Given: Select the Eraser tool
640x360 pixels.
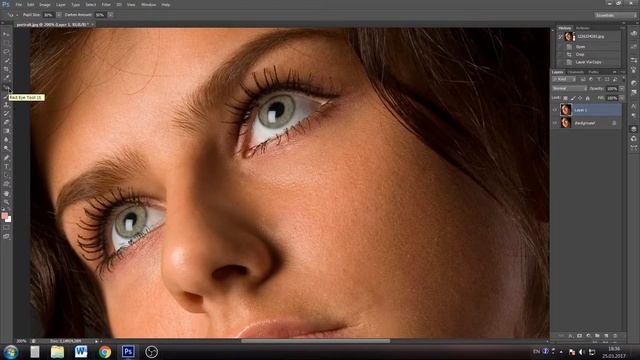Looking at the screenshot, I should tap(6, 122).
